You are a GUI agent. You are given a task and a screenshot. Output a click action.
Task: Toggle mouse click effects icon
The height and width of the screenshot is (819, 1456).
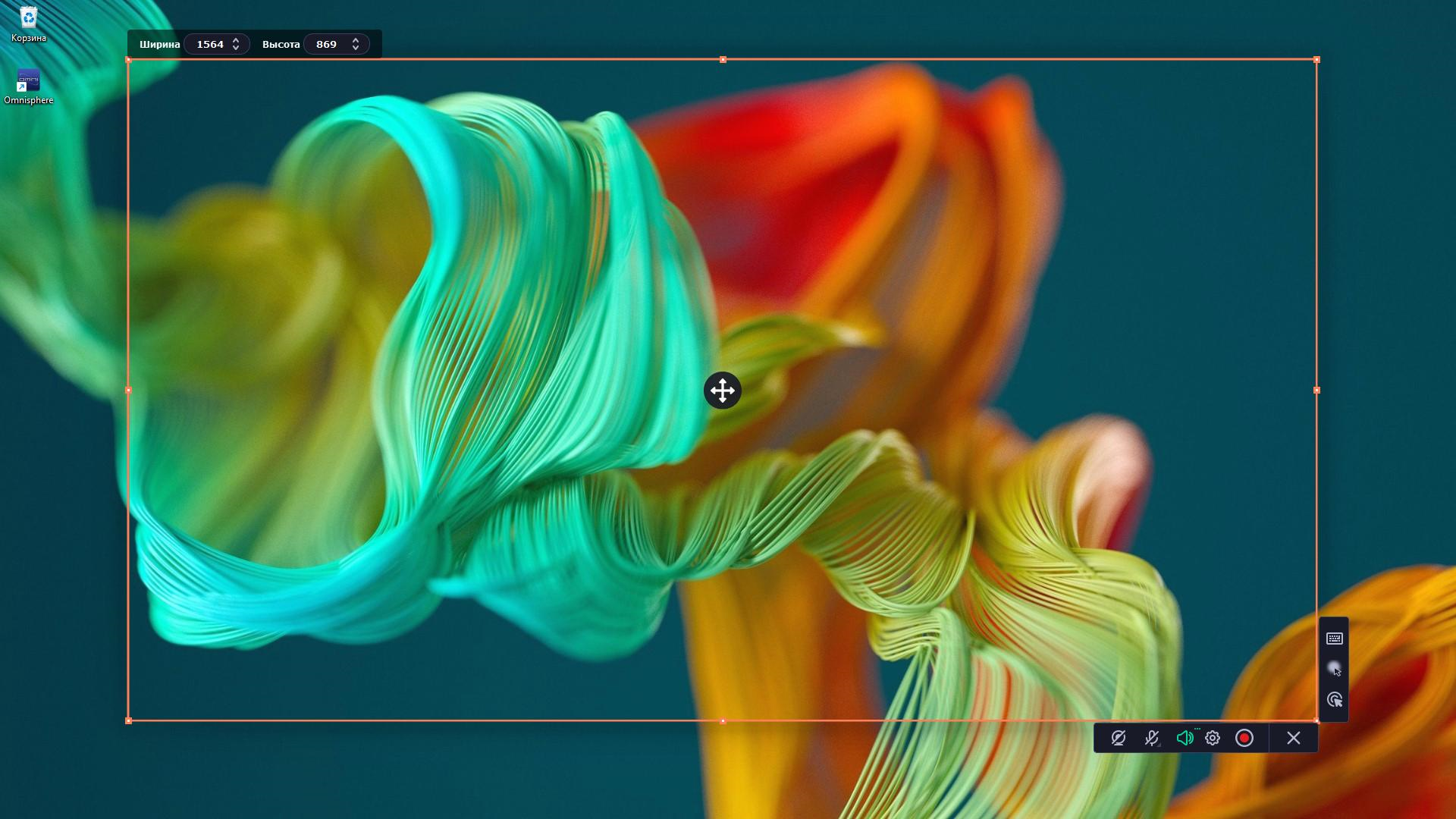[1335, 699]
